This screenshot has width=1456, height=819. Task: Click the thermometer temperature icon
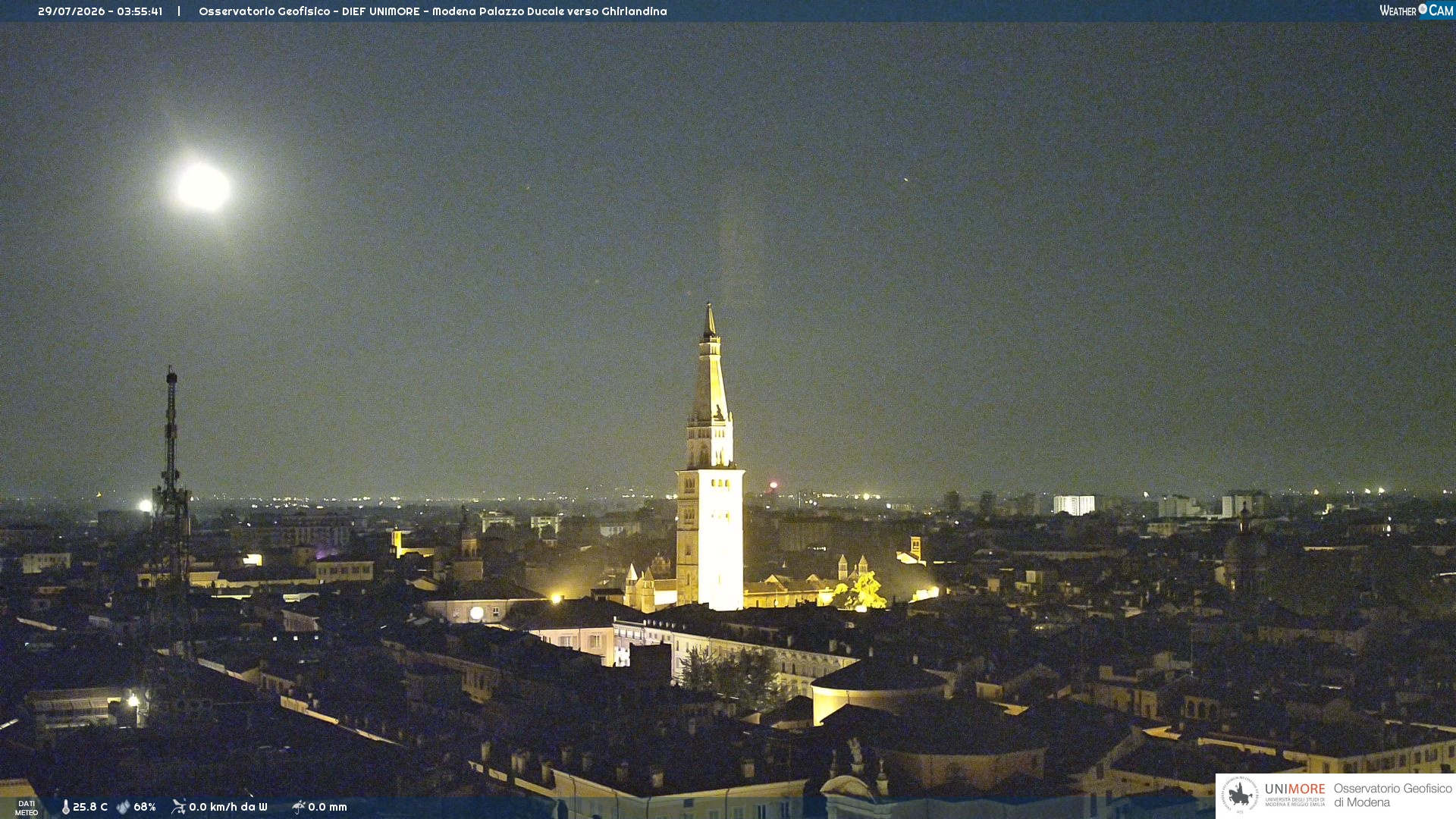point(66,807)
